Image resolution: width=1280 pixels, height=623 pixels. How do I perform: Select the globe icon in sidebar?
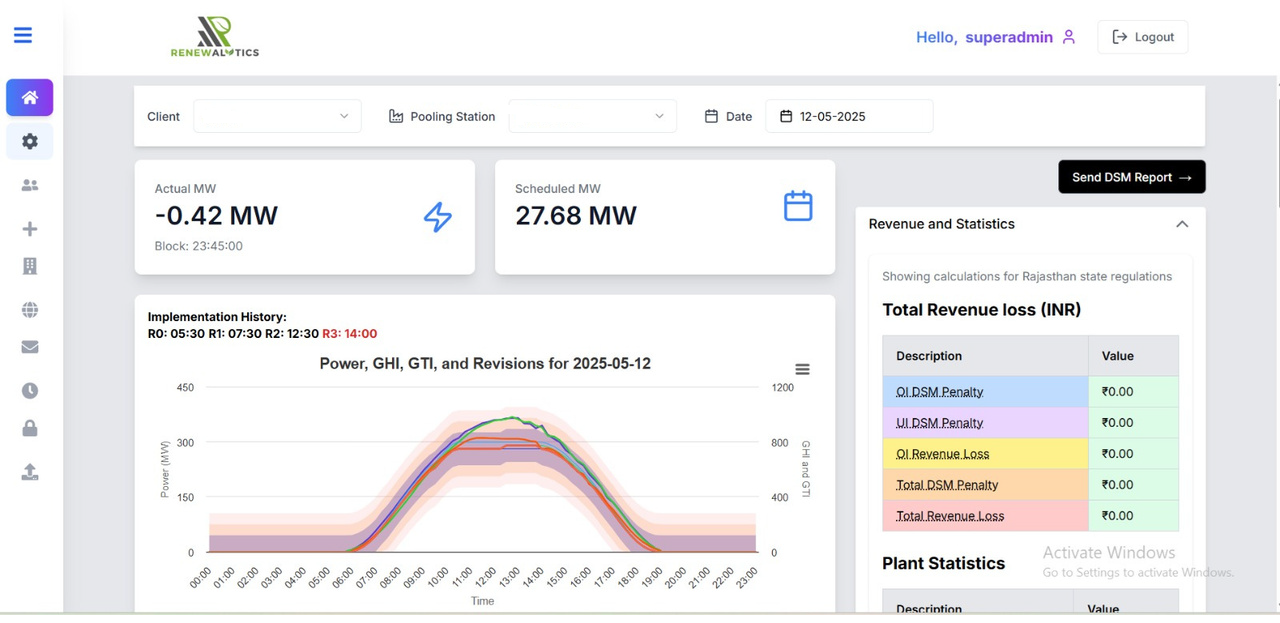coord(30,310)
